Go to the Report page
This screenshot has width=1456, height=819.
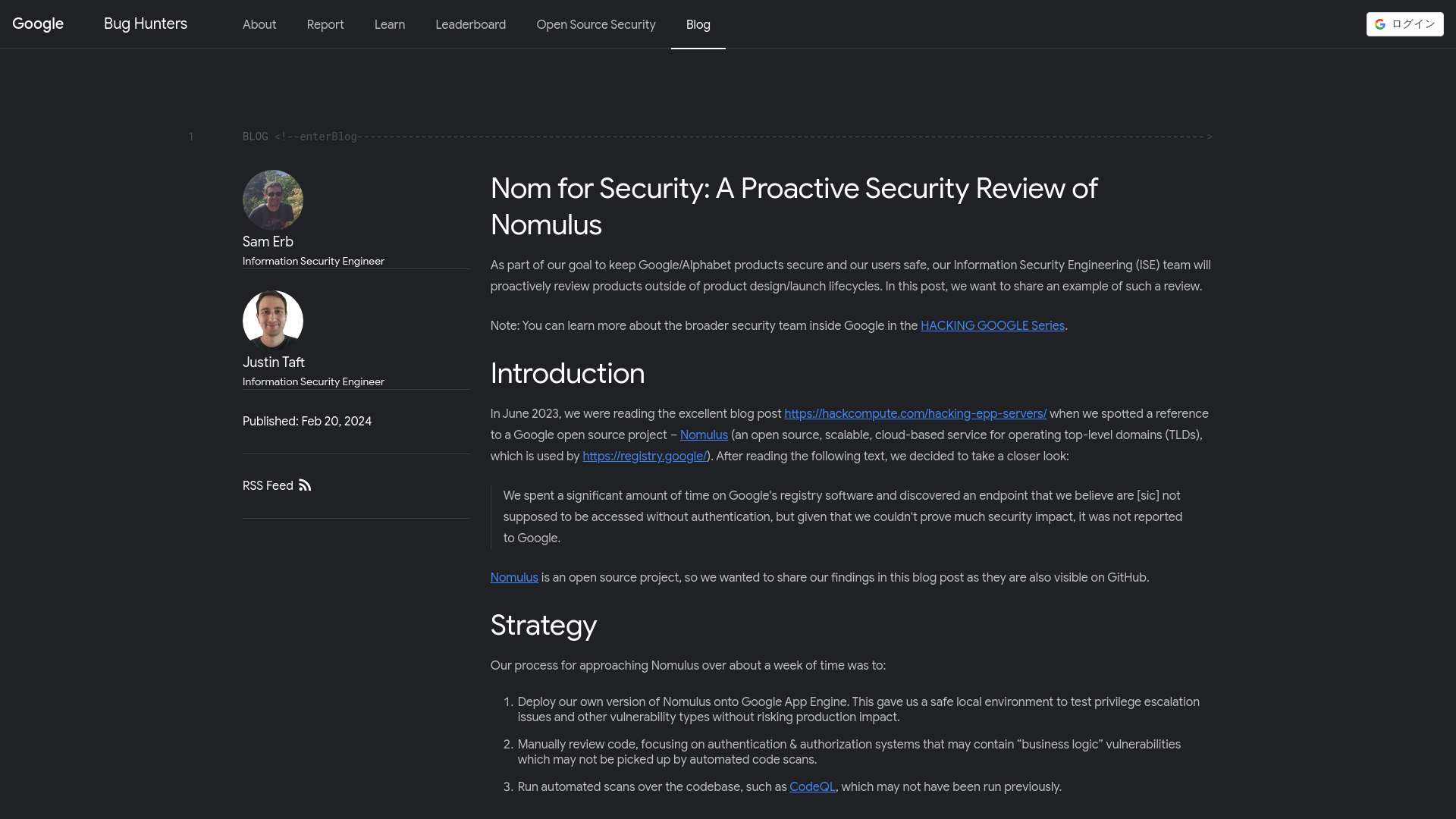325,24
